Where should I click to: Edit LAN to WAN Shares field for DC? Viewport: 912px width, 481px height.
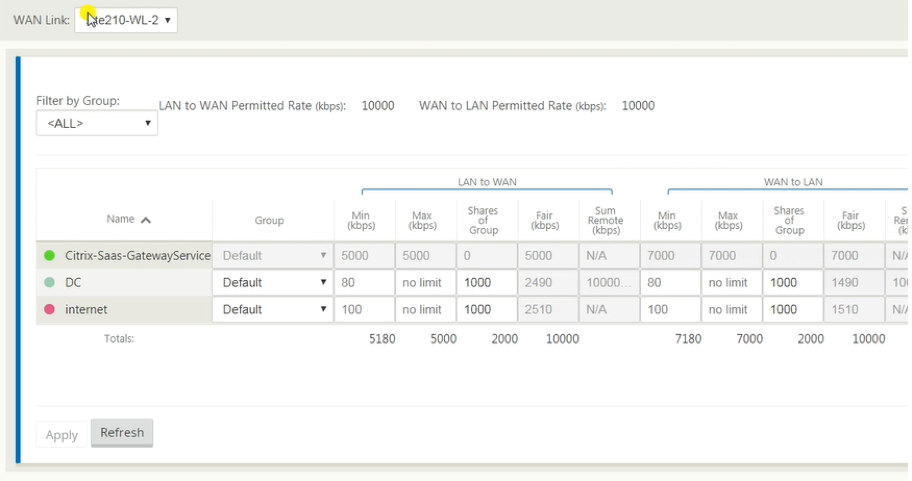[487, 283]
